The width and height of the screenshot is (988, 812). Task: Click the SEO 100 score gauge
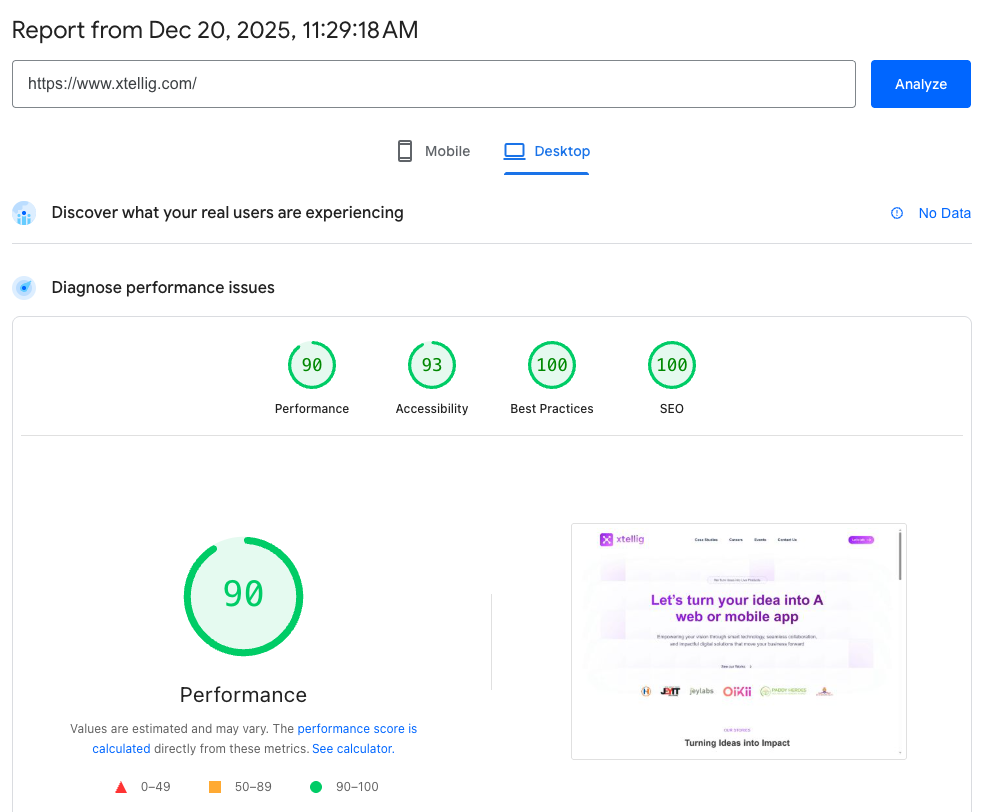click(x=671, y=365)
